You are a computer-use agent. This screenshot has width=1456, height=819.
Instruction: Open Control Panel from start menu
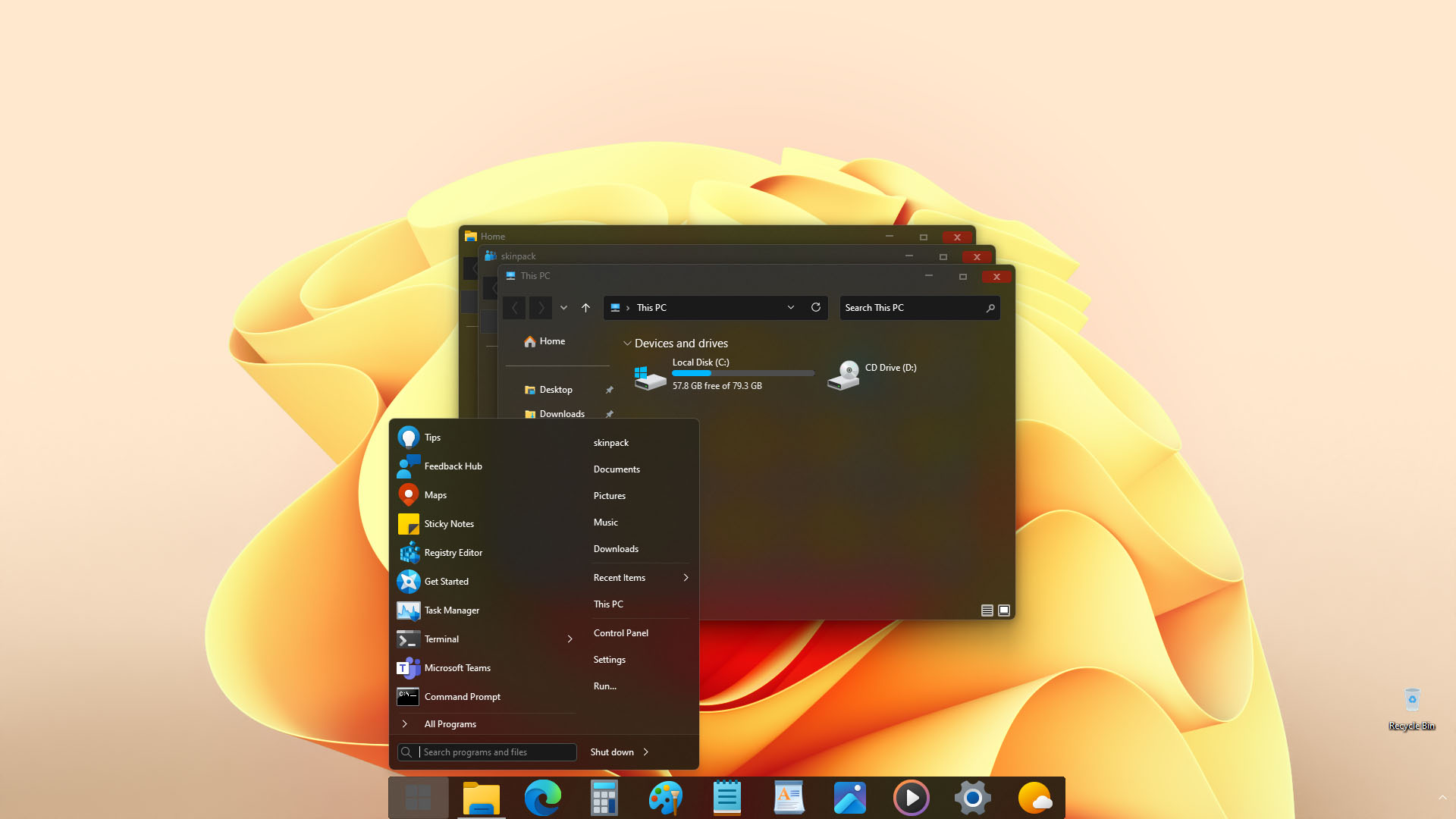621,632
